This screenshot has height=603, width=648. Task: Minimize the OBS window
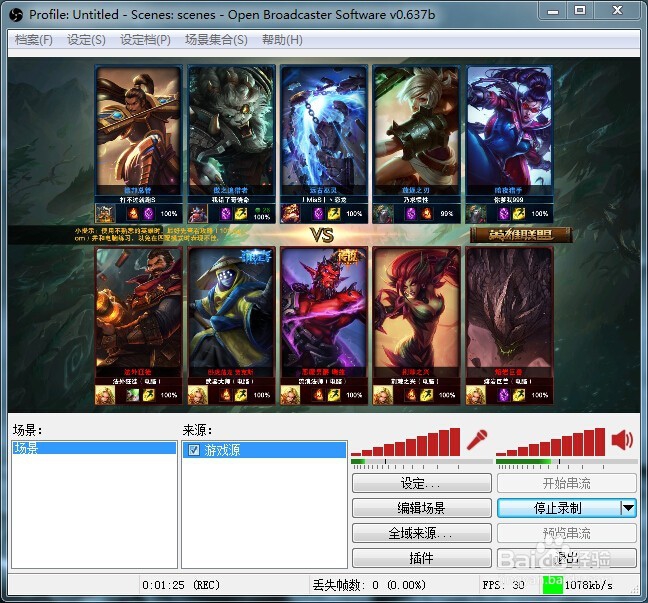[553, 11]
